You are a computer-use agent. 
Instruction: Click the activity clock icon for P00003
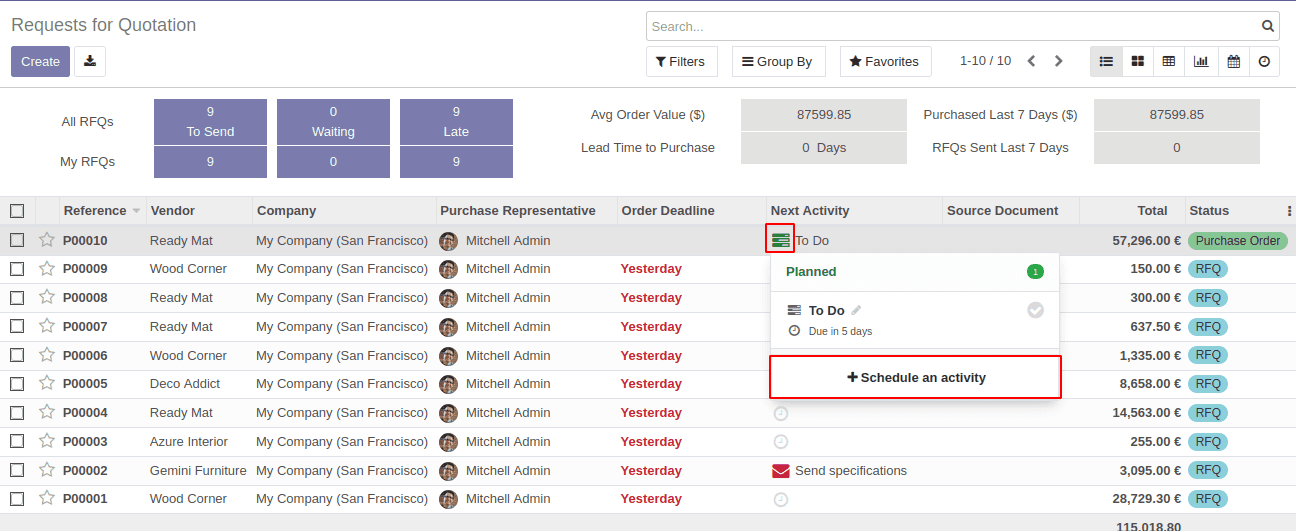click(781, 441)
